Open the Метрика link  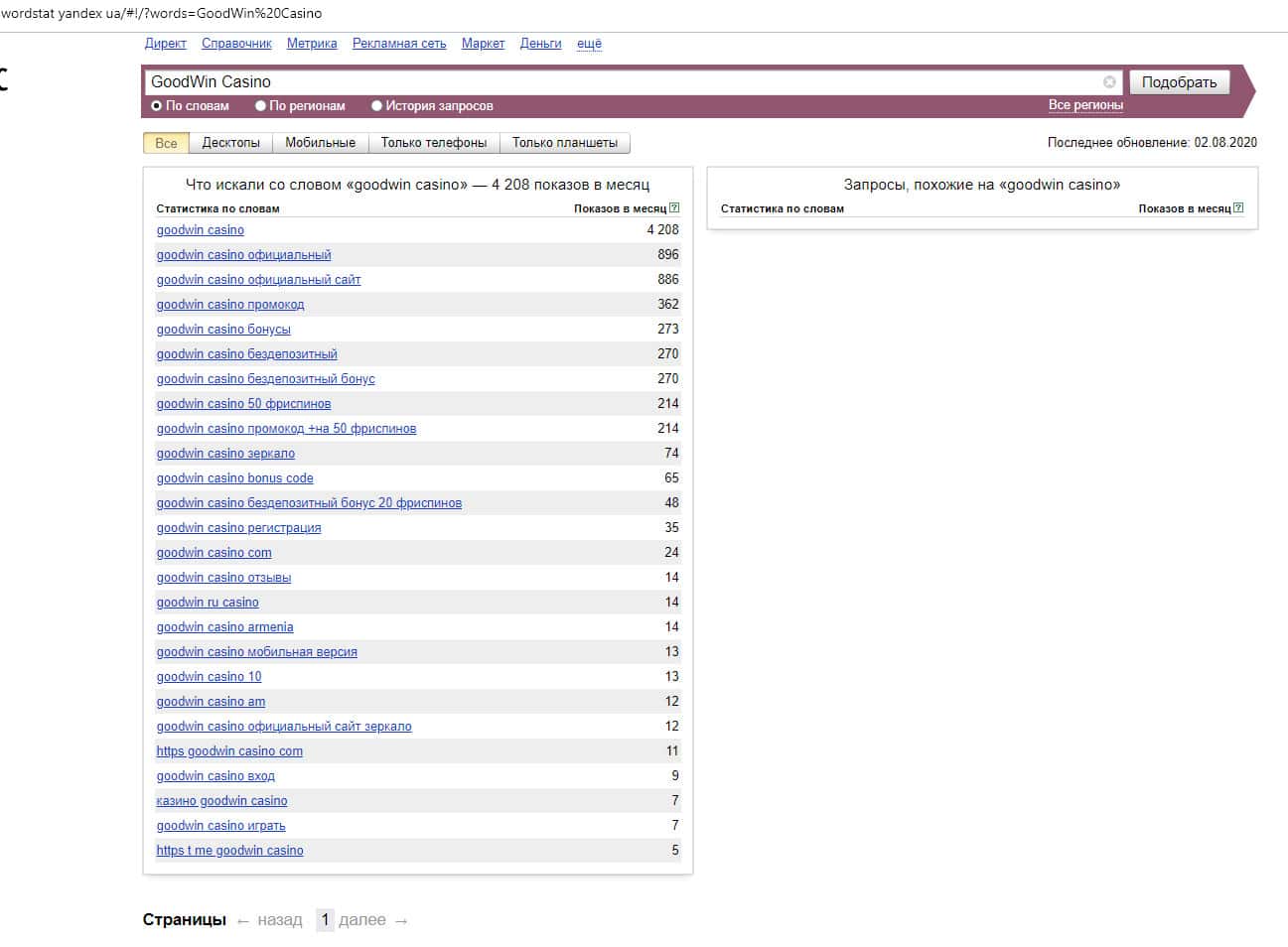coord(312,44)
